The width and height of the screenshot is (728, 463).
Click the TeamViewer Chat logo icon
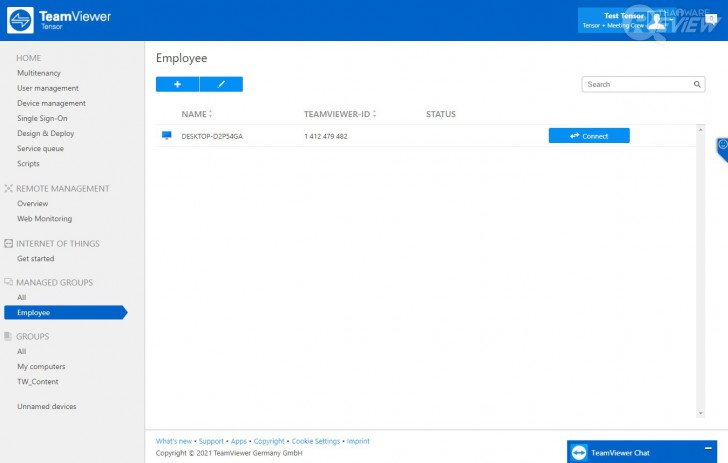coord(579,452)
